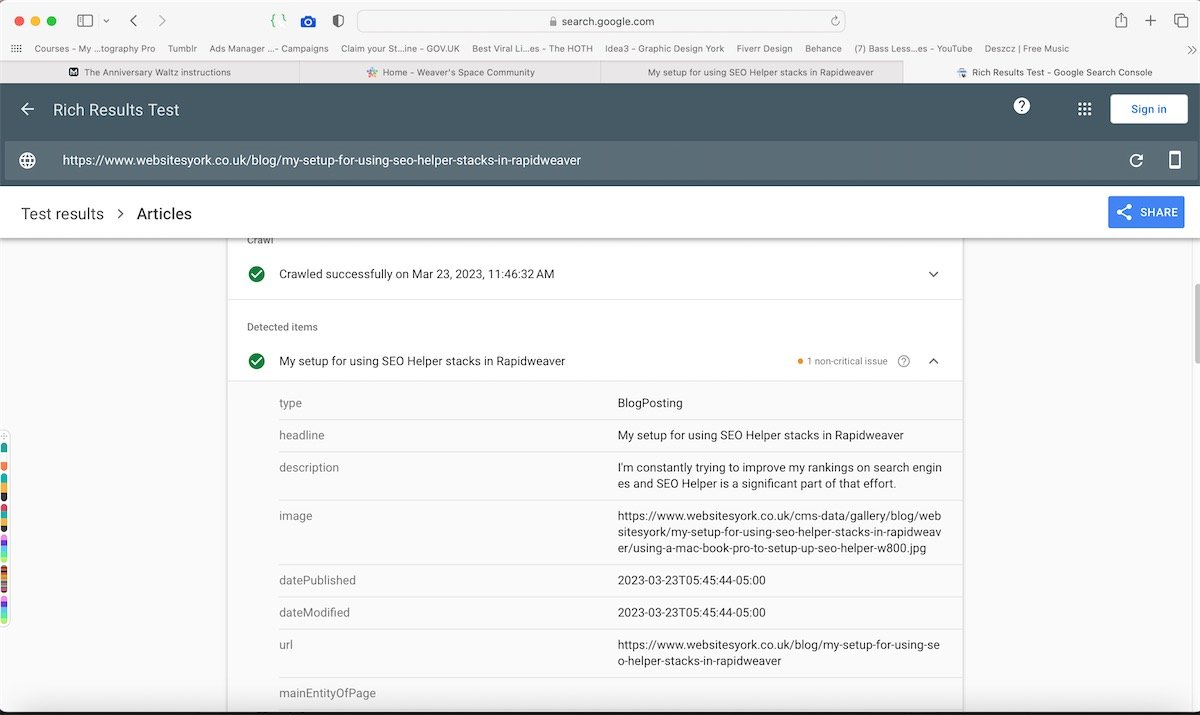The height and width of the screenshot is (715, 1200).
Task: Click the 1 non-critical issue label
Action: (847, 361)
